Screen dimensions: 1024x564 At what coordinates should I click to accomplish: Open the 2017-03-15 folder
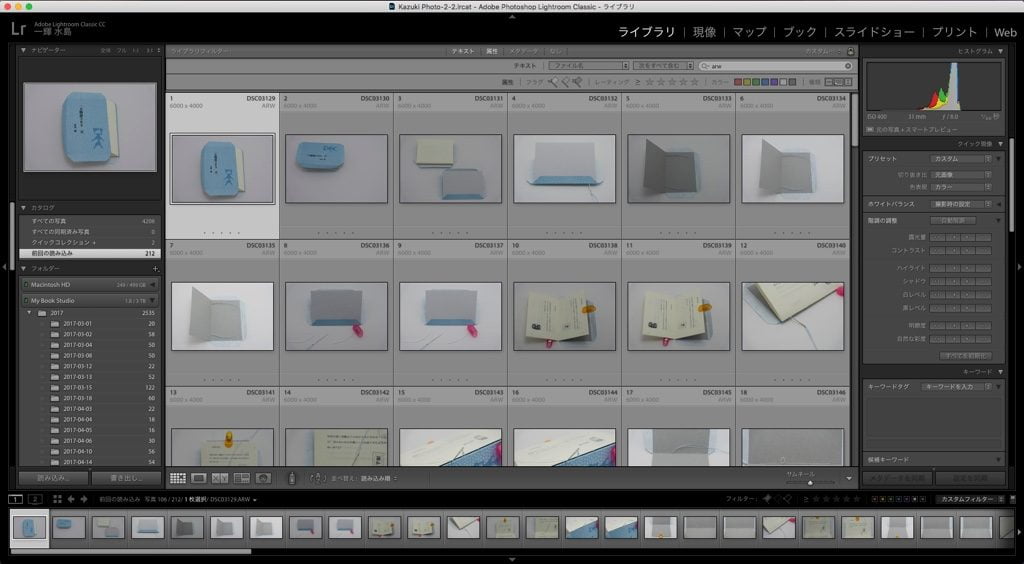tap(89, 387)
